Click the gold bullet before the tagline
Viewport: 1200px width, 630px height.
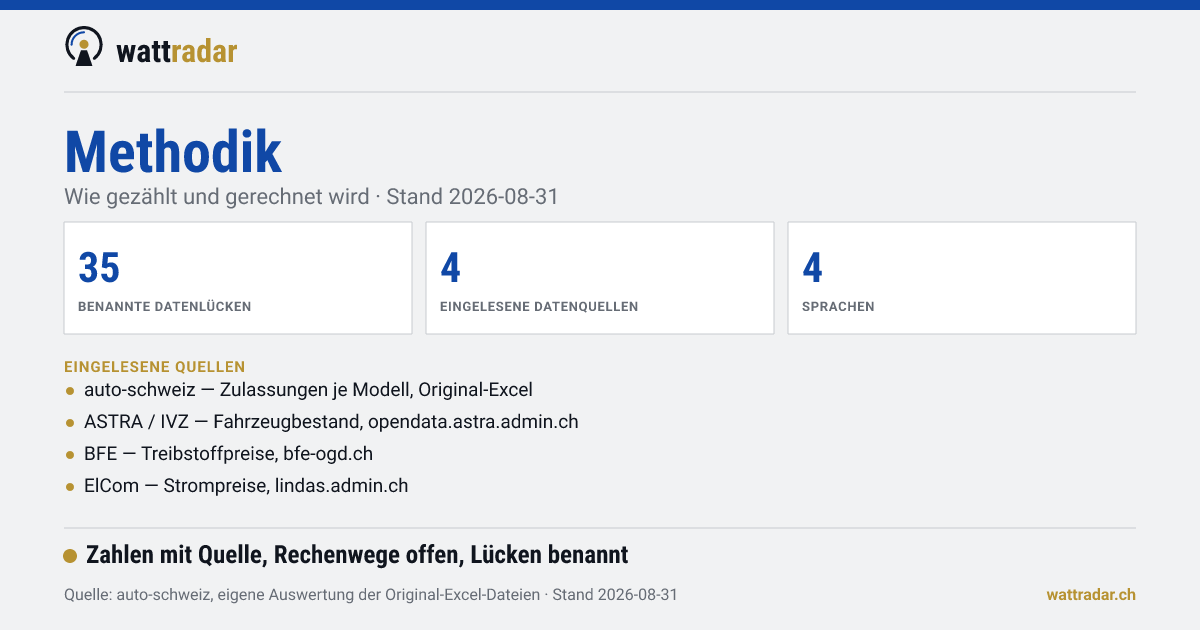coord(70,556)
